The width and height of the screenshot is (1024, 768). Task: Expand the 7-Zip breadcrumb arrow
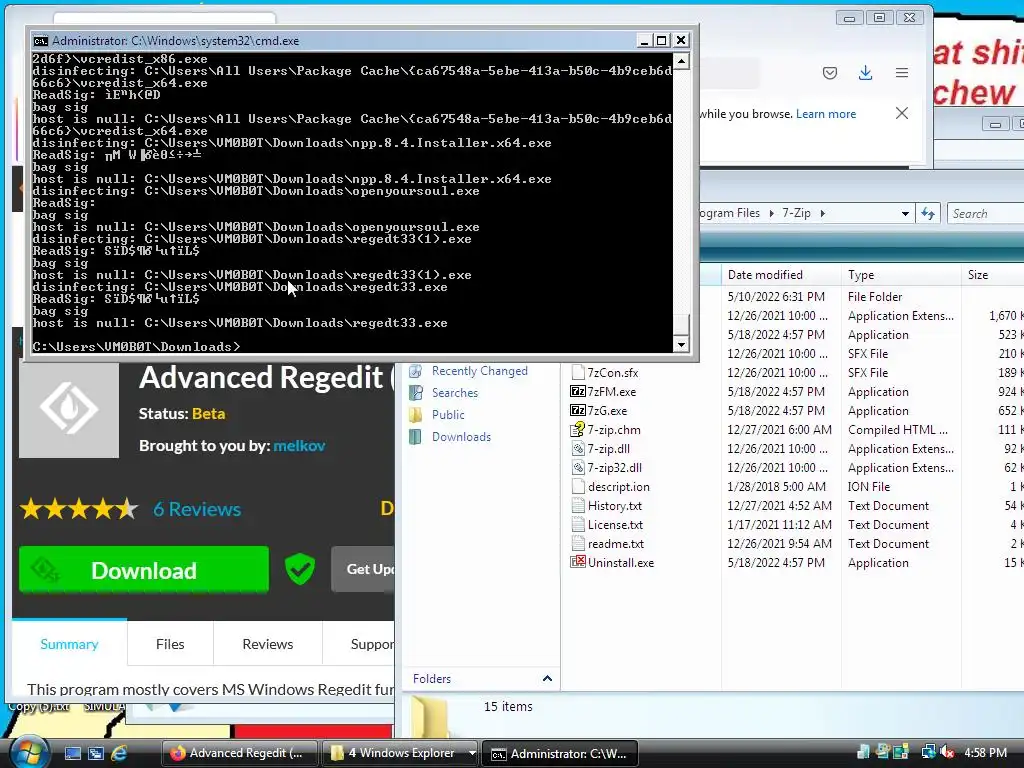tap(822, 214)
